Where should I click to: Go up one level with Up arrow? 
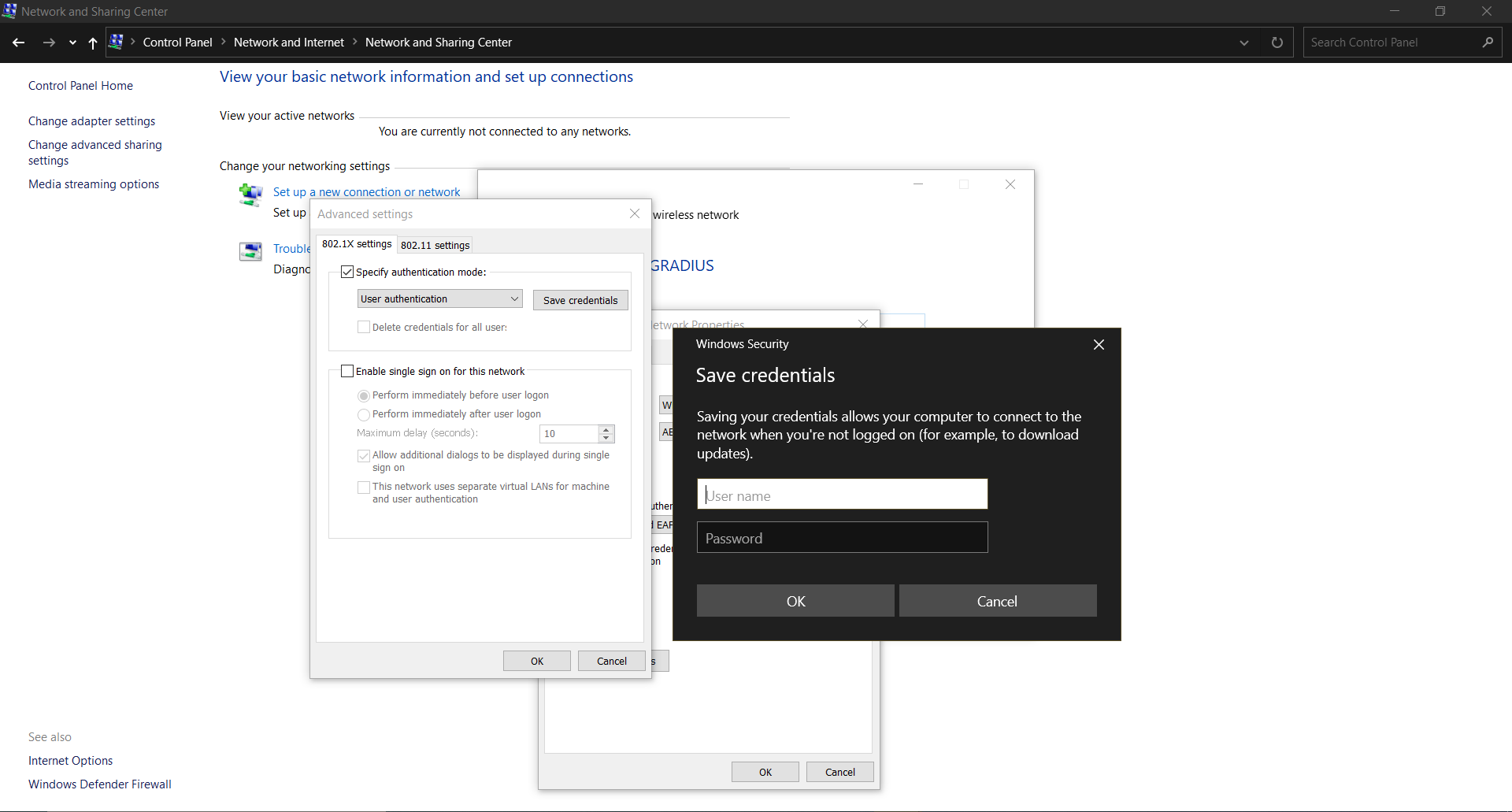tap(93, 43)
